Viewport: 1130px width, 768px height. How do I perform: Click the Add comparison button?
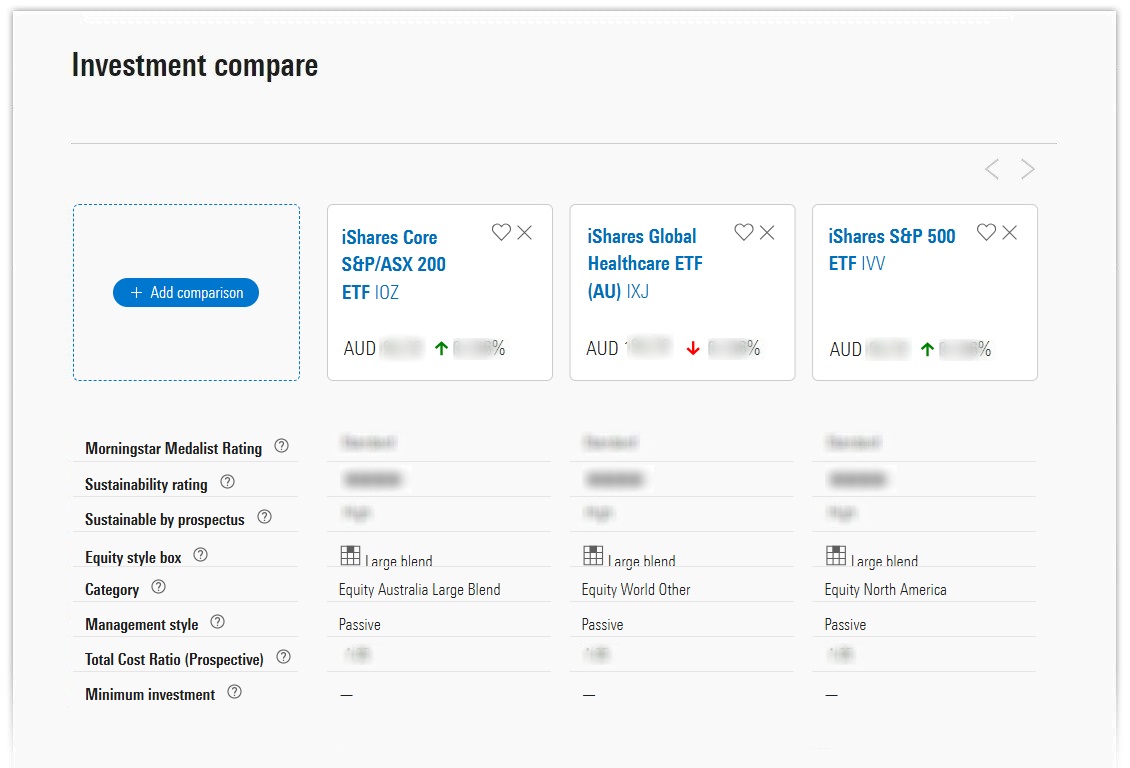click(x=186, y=293)
